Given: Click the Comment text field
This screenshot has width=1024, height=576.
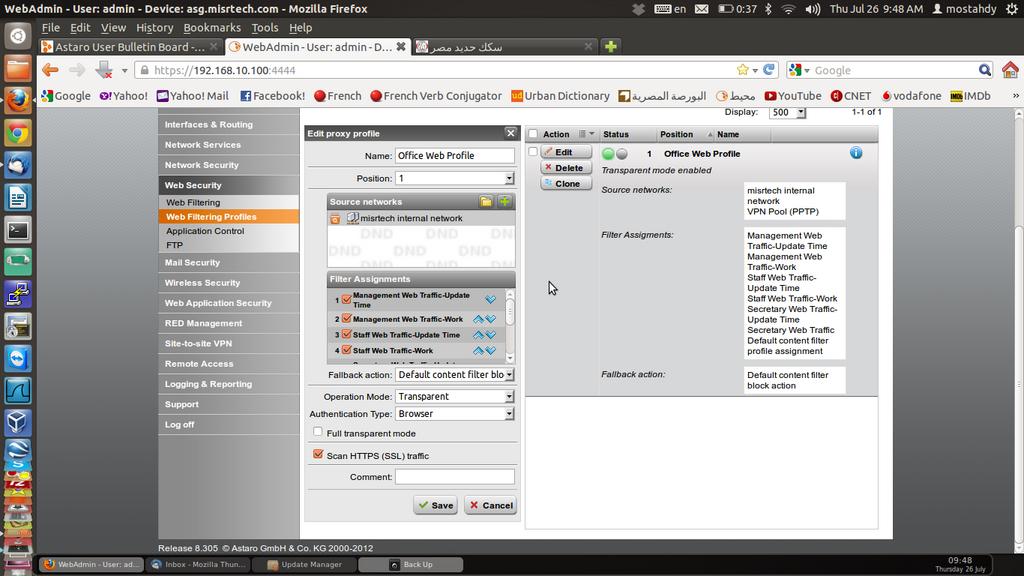Looking at the screenshot, I should 454,477.
